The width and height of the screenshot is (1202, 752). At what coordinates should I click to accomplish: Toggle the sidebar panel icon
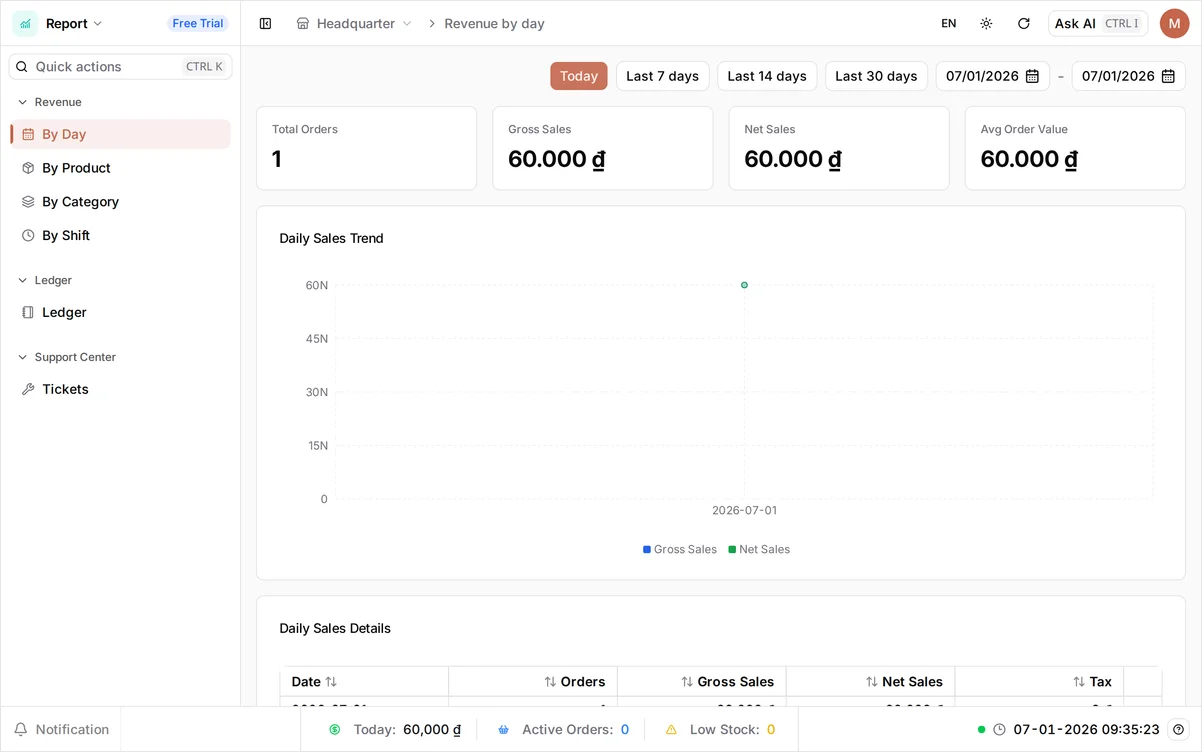tap(265, 23)
